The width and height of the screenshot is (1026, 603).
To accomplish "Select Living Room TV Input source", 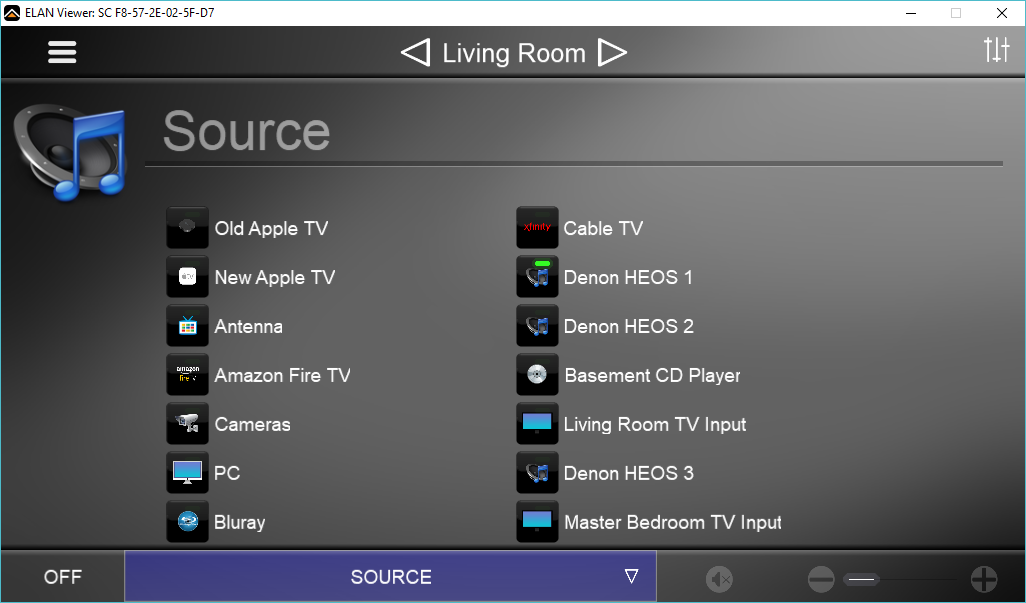I will (654, 424).
